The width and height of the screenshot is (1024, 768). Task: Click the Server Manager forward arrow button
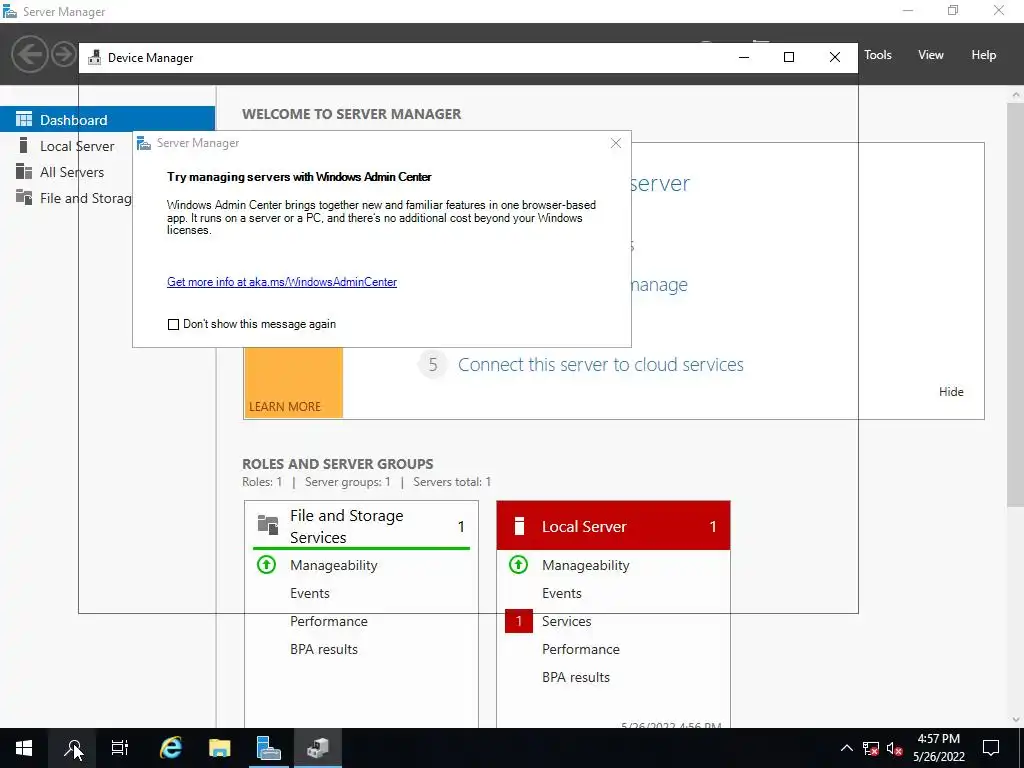click(64, 54)
